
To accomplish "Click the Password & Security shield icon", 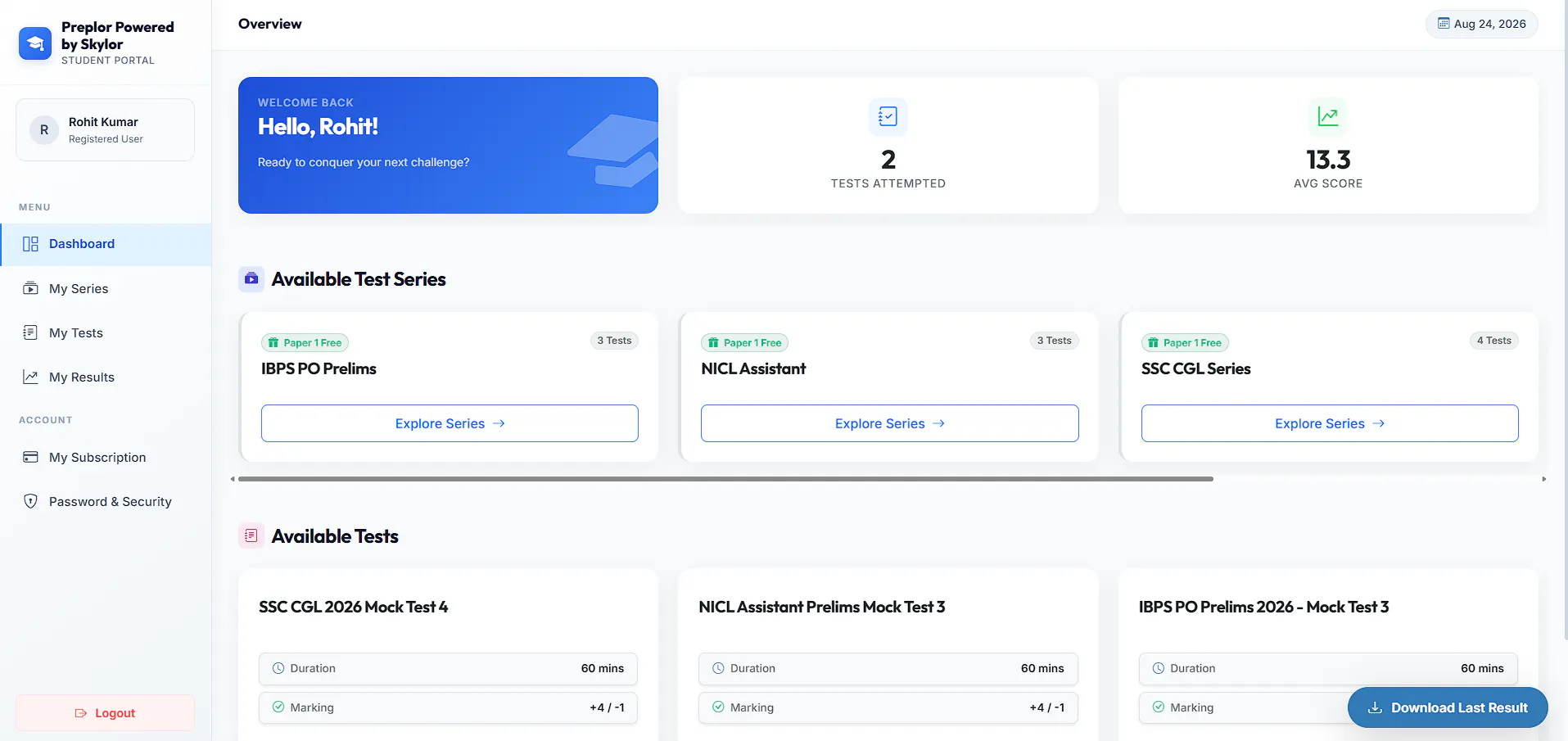I will 30,501.
